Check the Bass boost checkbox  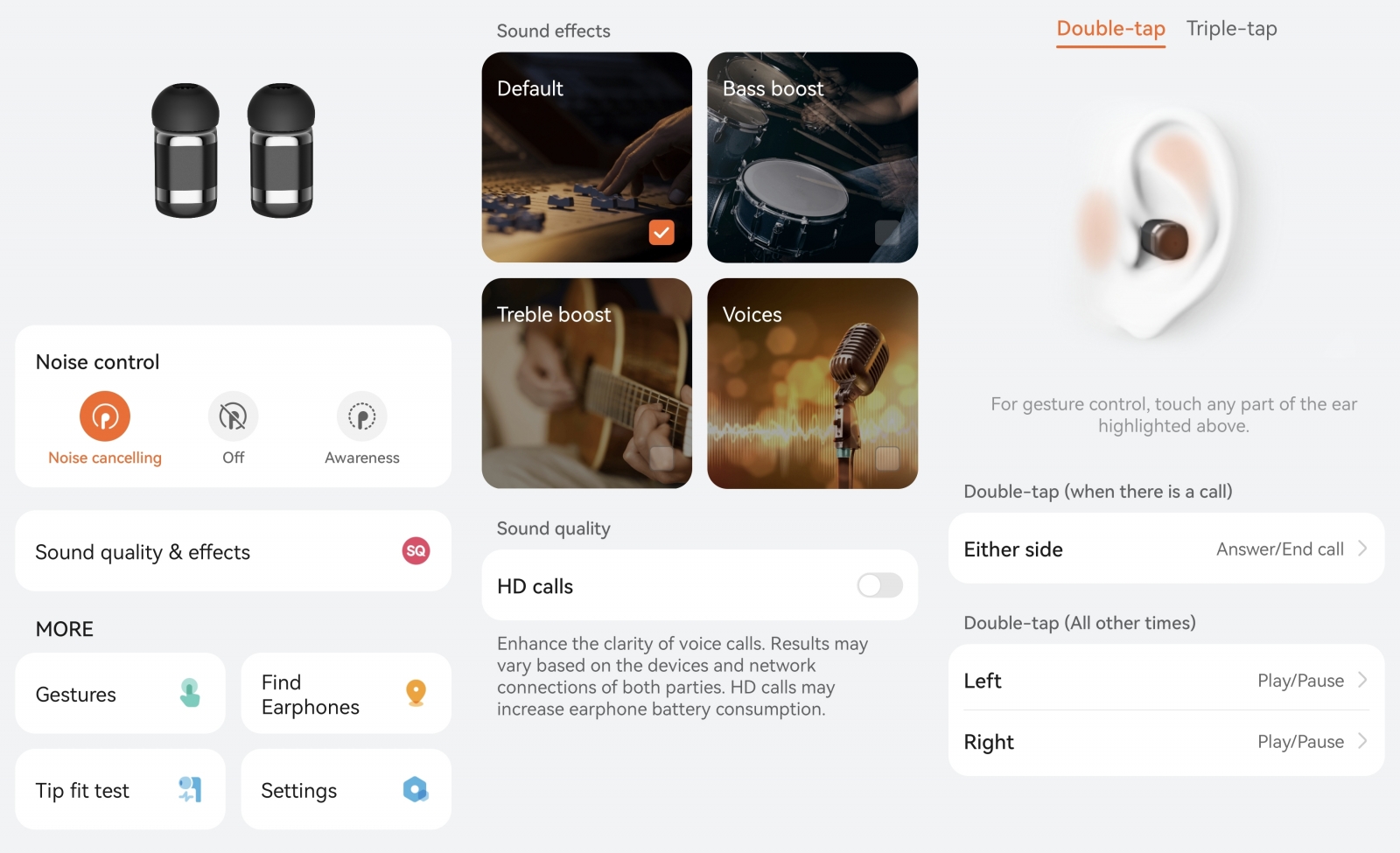(887, 233)
